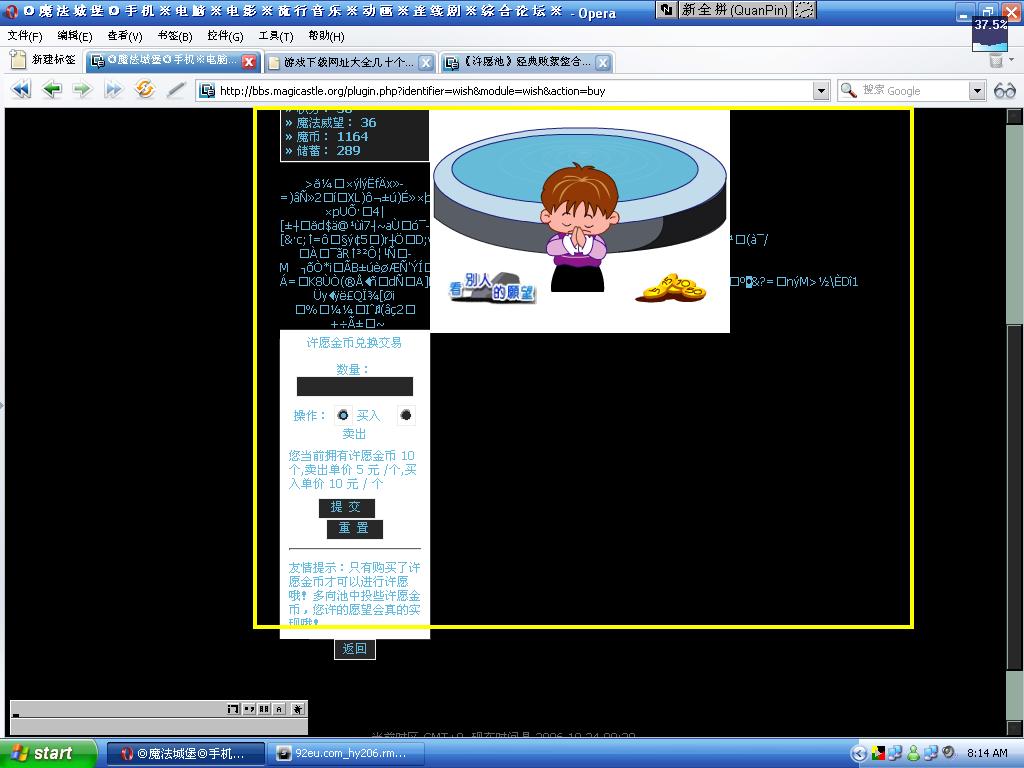Click the page icon inside the address bar
This screenshot has width=1024, height=768.
(207, 90)
